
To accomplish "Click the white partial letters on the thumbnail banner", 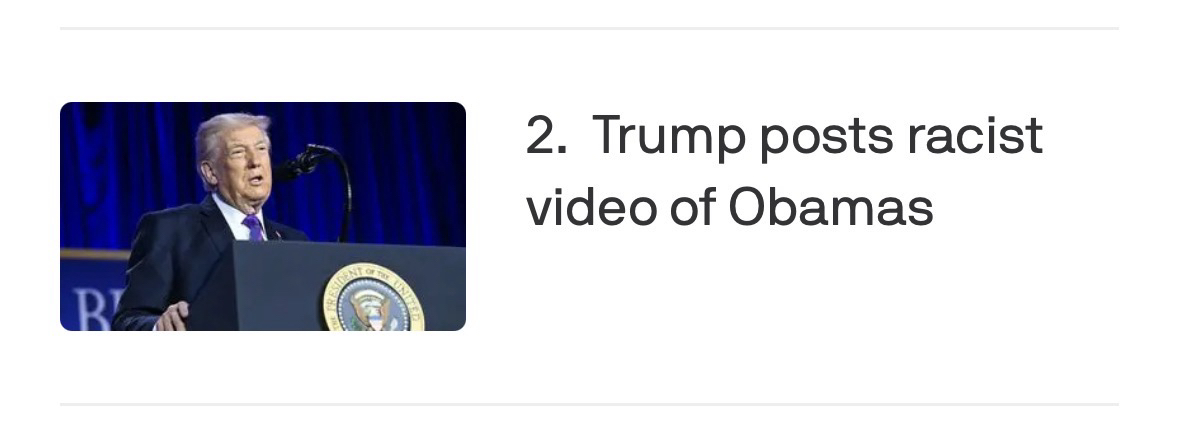I will coord(92,311).
